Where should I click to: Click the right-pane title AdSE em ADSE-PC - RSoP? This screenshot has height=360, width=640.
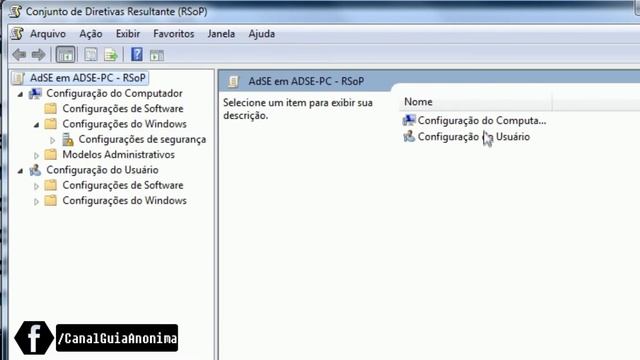point(306,82)
